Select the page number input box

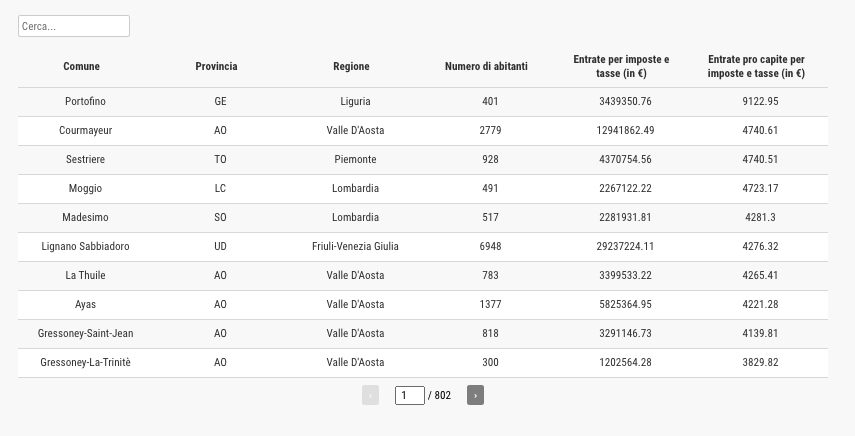click(410, 395)
